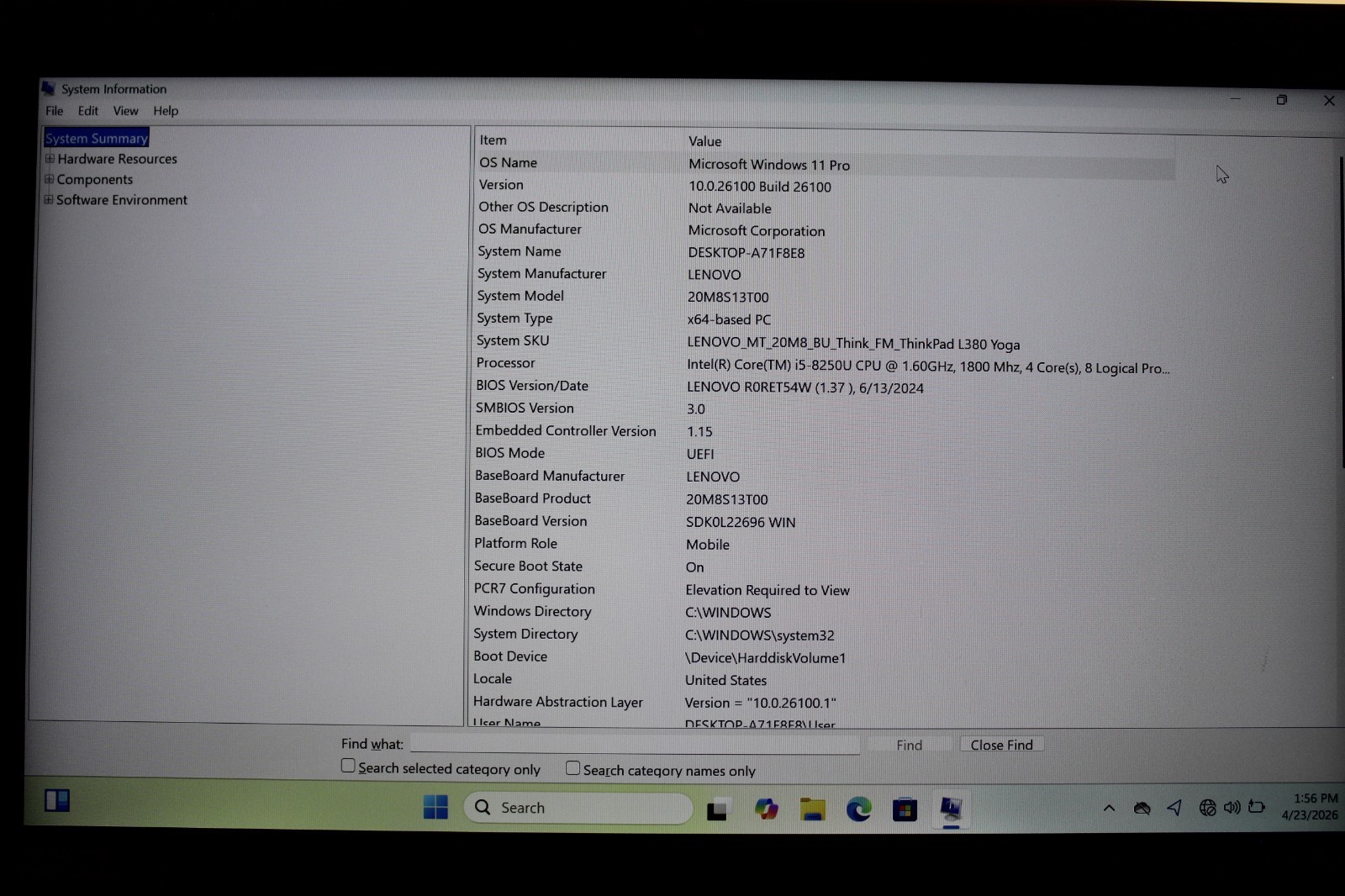
Task: Select the BaseBoard Version value SDK0L22696 WIN
Action: pos(741,522)
